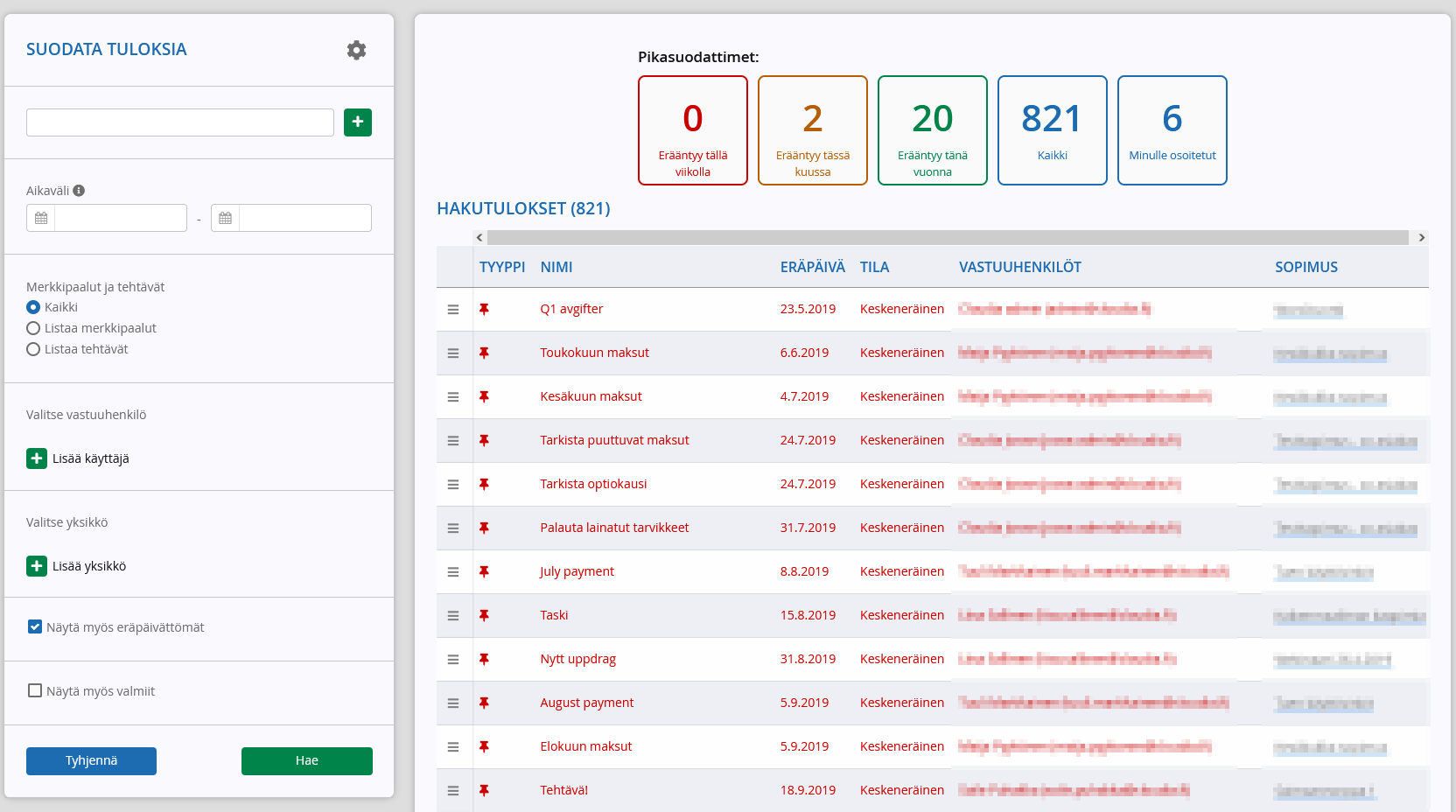
Task: Click Lisää yksikkö link text
Action: point(89,566)
